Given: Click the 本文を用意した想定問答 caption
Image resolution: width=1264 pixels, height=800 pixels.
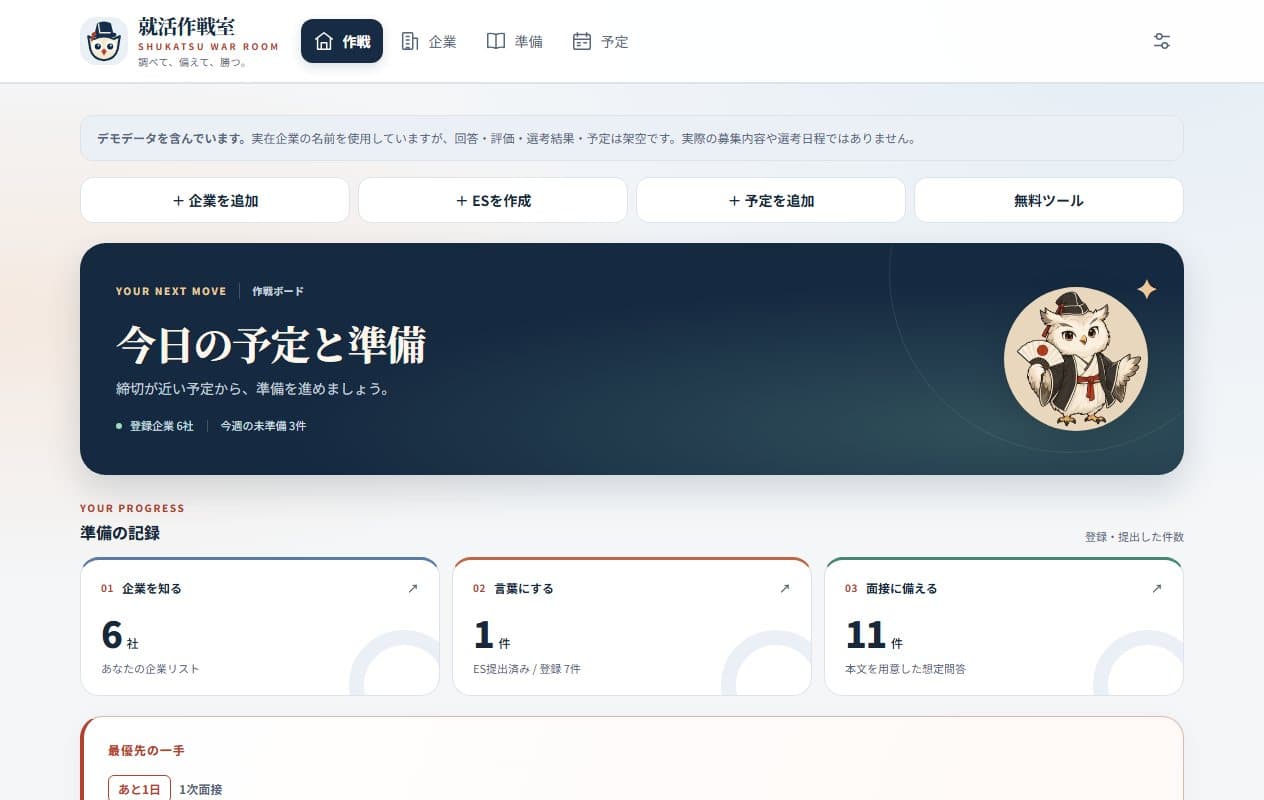Looking at the screenshot, I should (905, 669).
